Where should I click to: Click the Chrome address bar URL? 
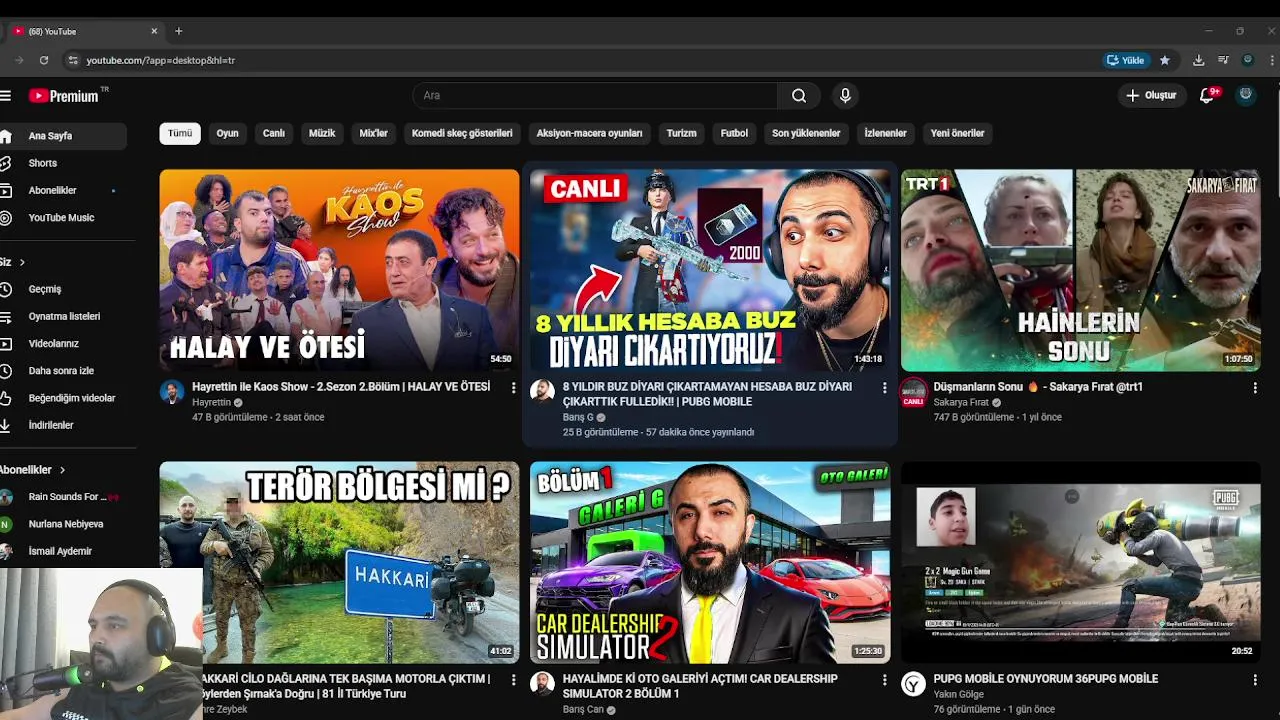tap(160, 60)
